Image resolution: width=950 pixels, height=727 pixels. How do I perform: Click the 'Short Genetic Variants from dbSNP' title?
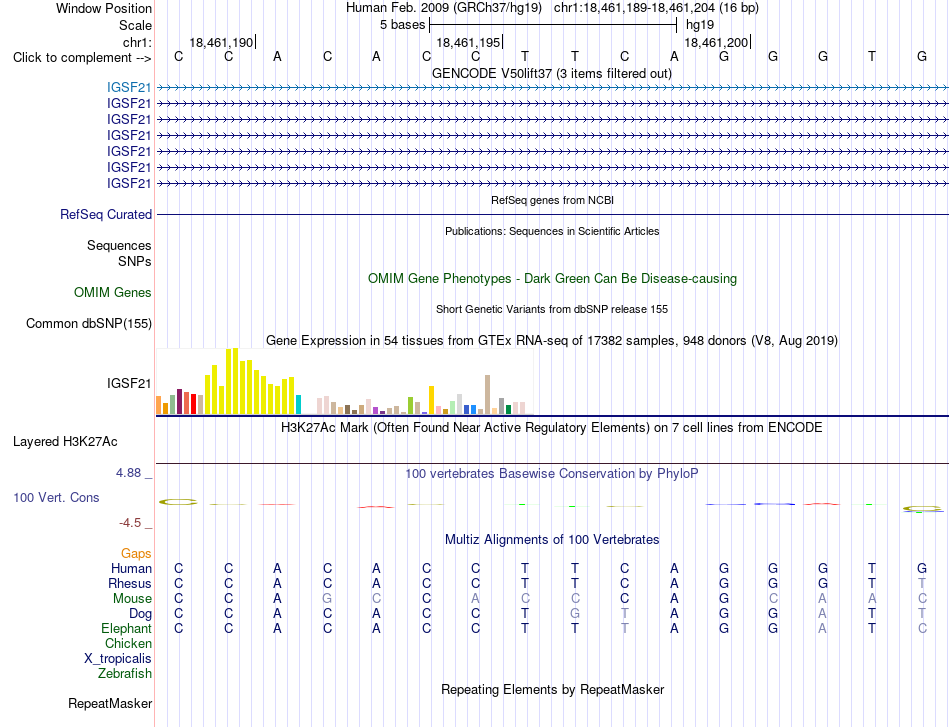(x=552, y=309)
